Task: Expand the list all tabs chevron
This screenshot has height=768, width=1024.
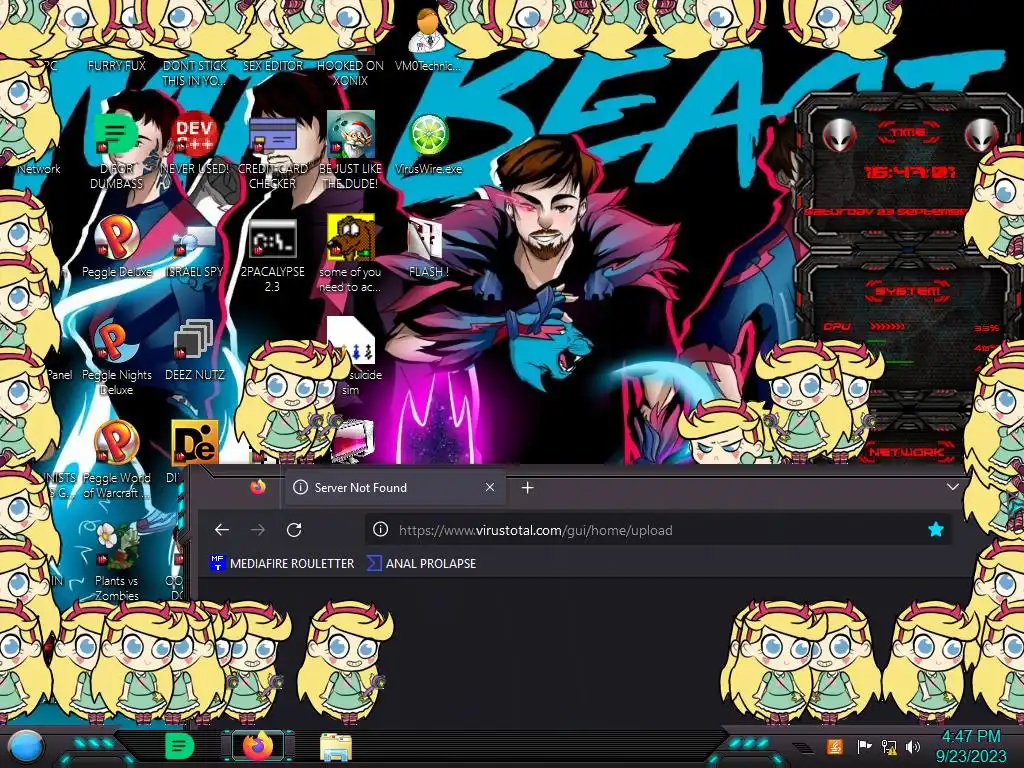Action: coord(953,487)
